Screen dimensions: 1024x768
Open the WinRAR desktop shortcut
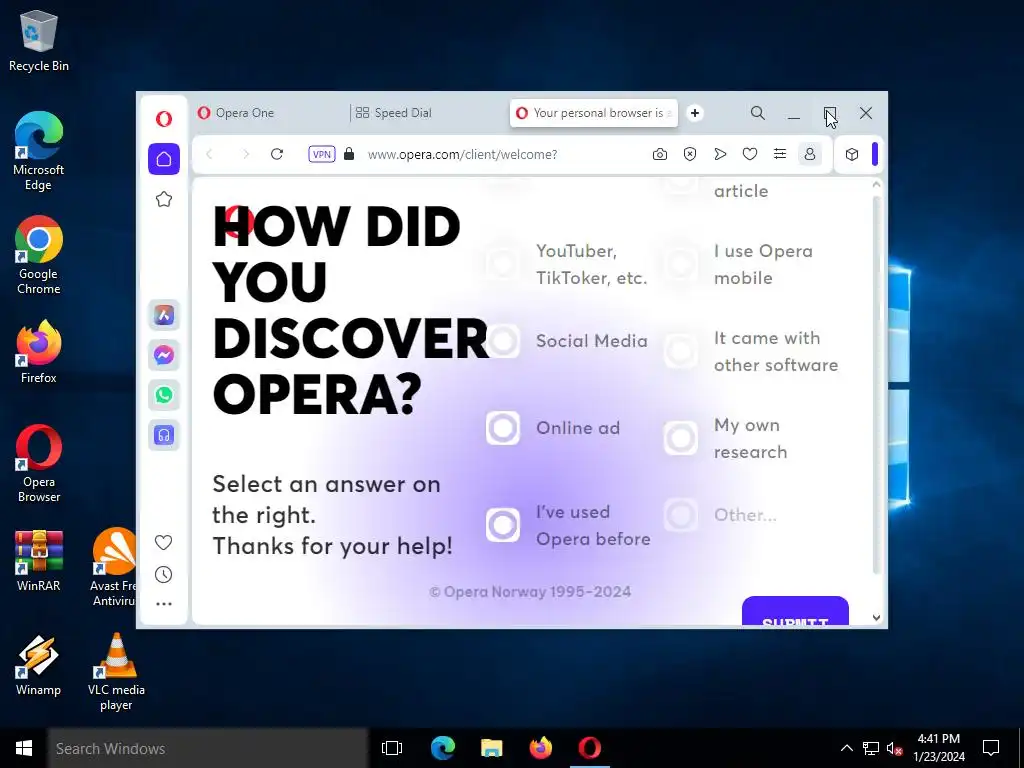pos(39,561)
